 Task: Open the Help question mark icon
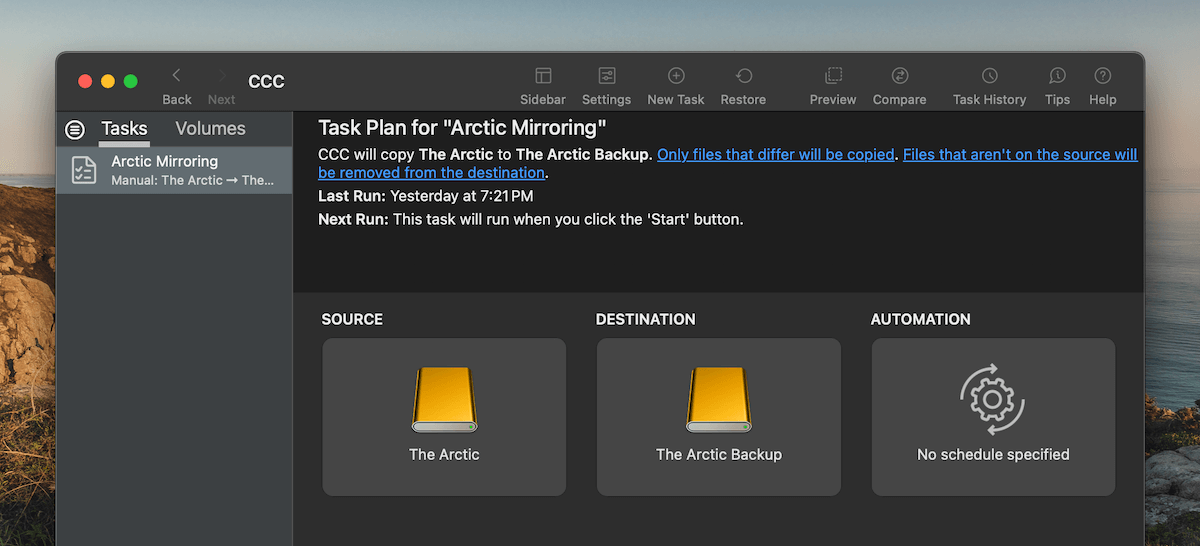1103,77
